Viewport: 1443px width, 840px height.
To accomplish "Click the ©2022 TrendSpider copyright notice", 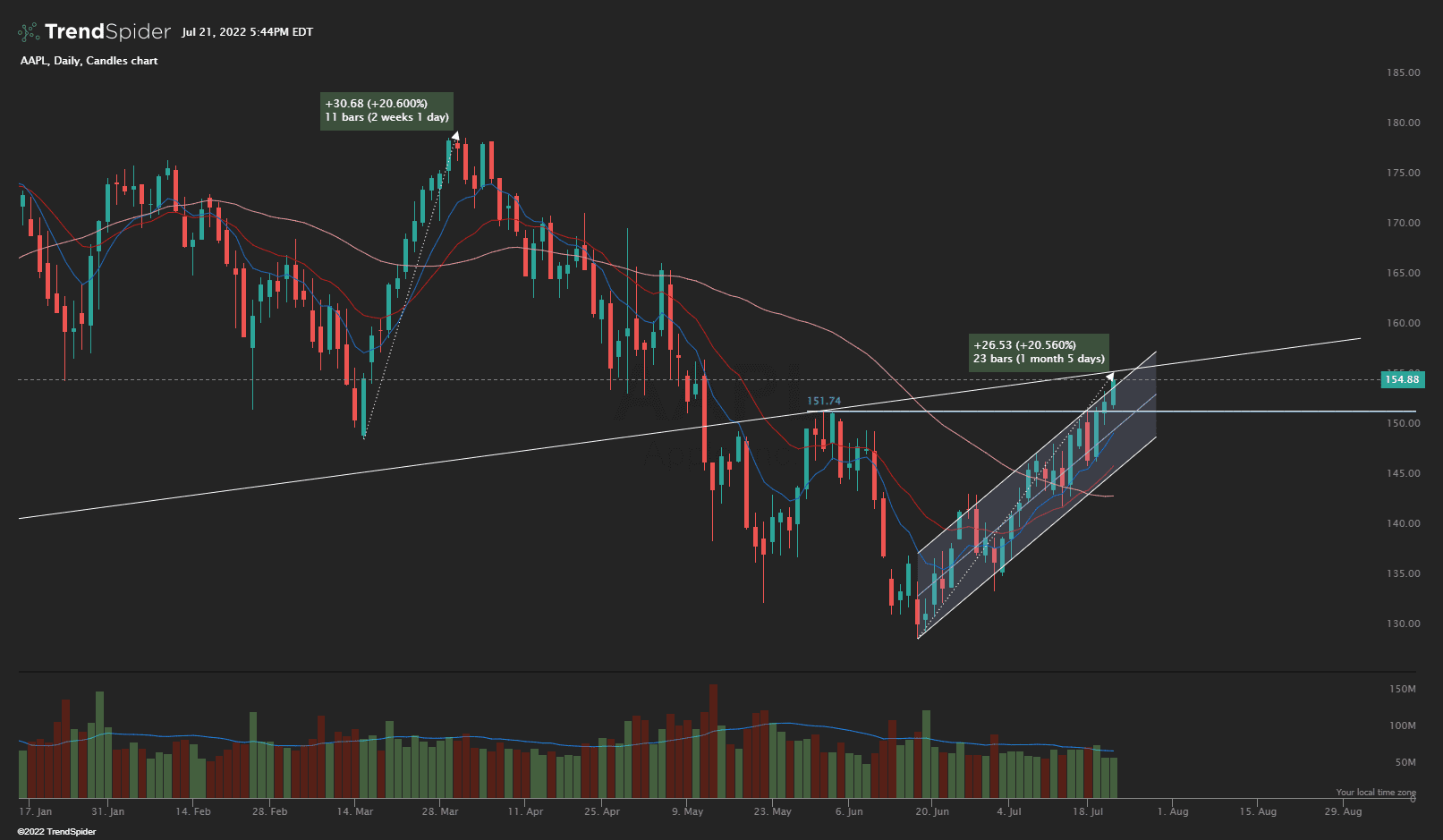I will (56, 832).
